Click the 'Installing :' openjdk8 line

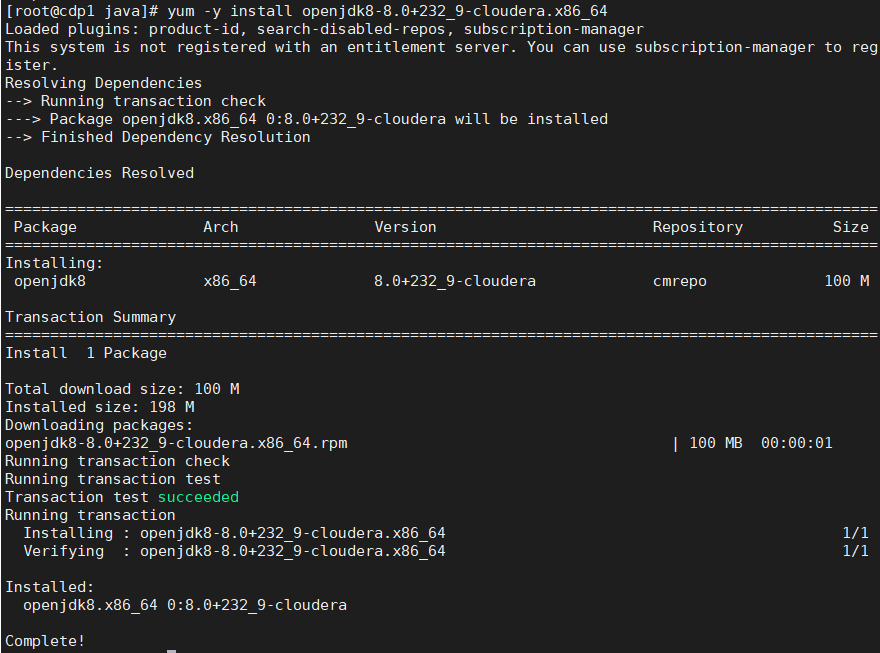pos(234,532)
